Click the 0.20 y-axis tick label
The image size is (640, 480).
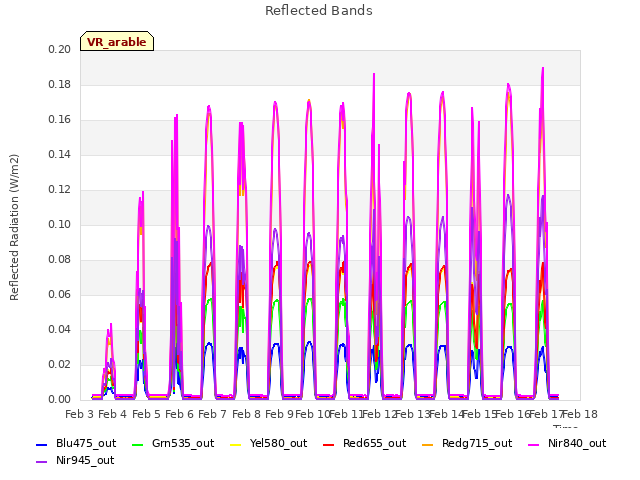coord(59,49)
